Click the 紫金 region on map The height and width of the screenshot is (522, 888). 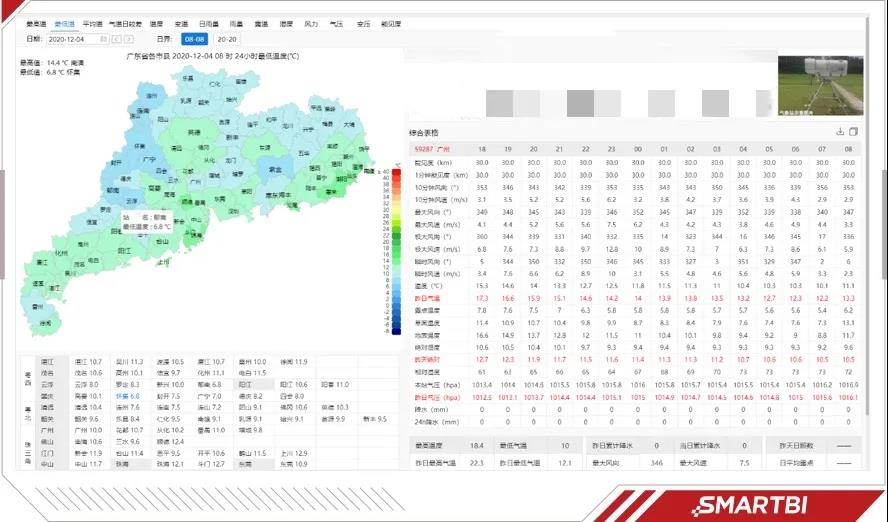tap(275, 169)
